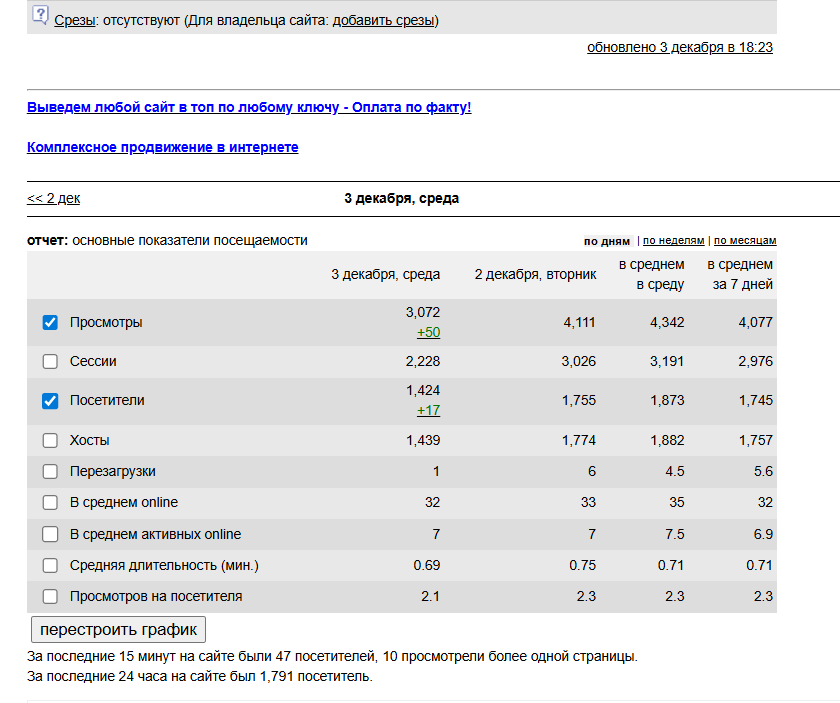Open the обновлено 3 декабря timestamp link
This screenshot has width=840, height=703.
[x=680, y=47]
